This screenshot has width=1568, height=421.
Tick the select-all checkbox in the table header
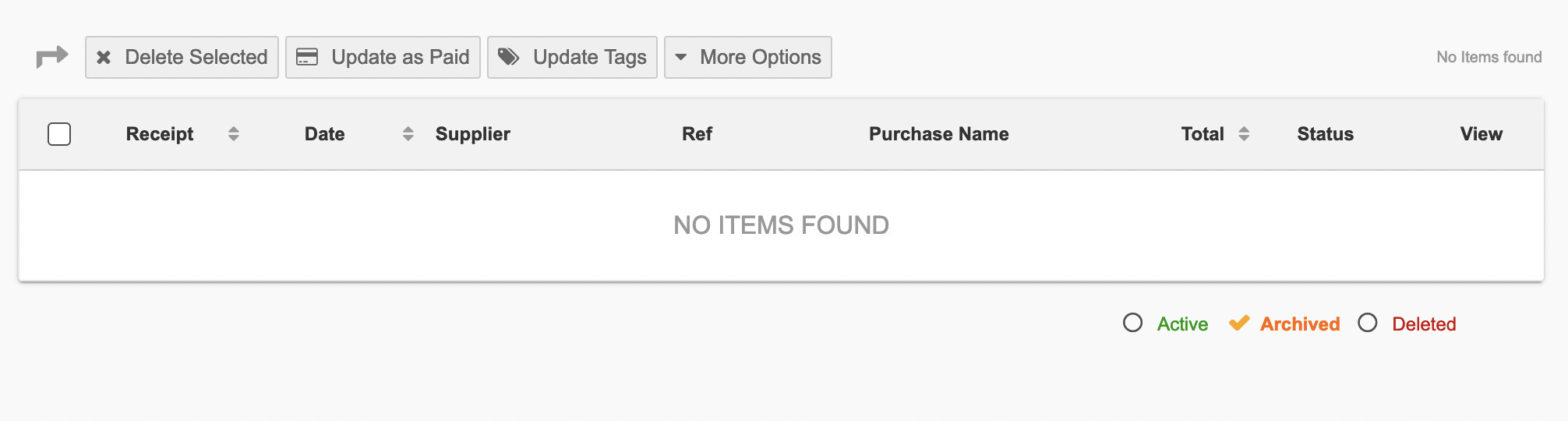point(59,134)
